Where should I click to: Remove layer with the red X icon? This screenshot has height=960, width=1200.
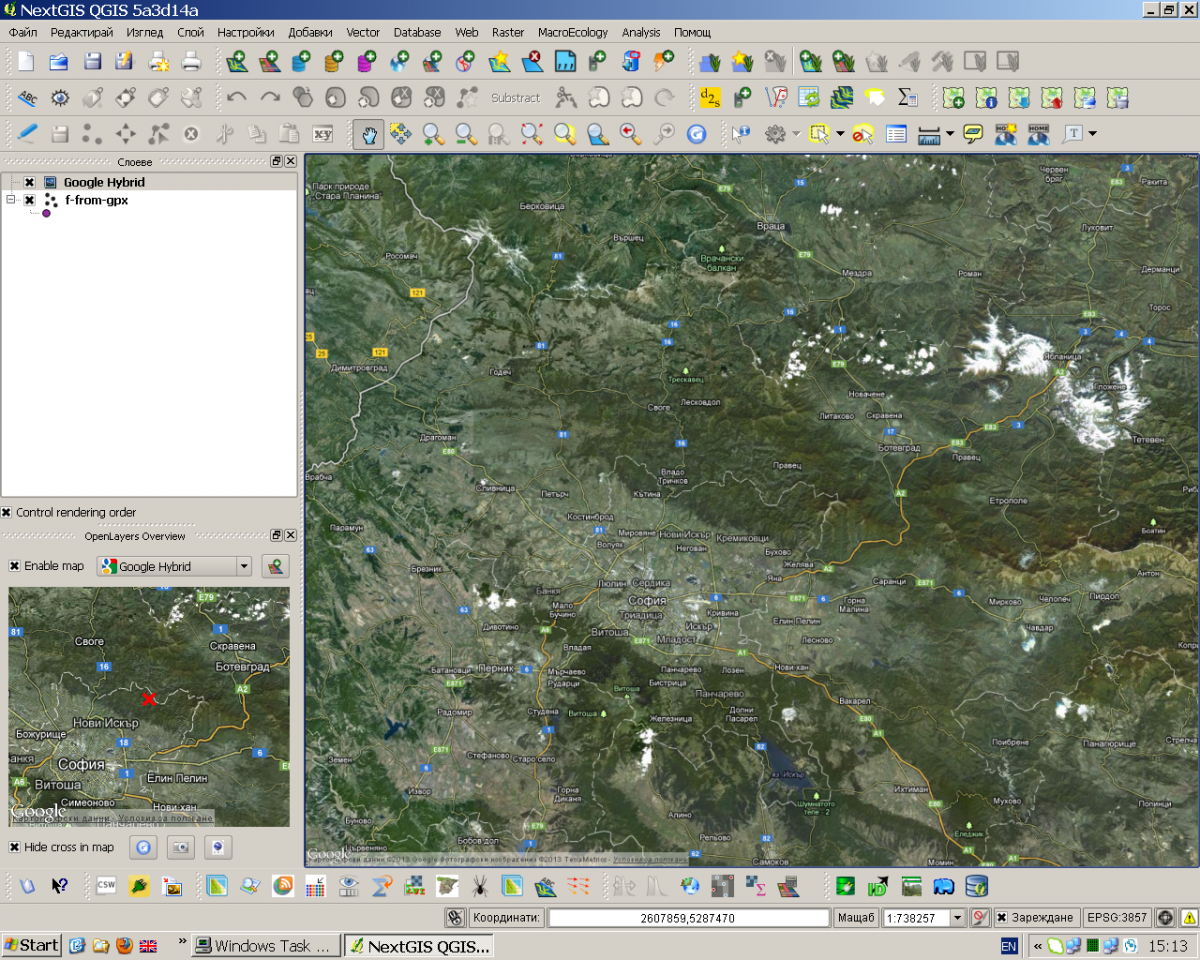click(x=532, y=62)
